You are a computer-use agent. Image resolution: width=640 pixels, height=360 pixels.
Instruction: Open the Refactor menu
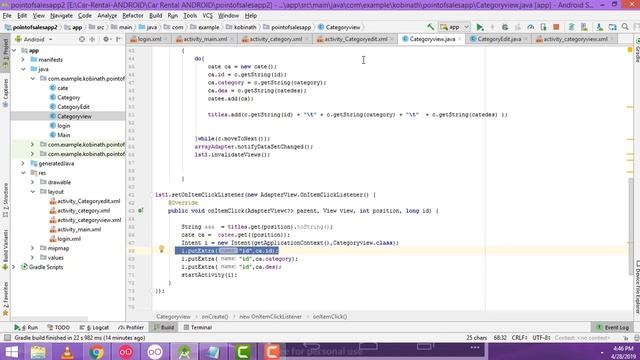133,16
